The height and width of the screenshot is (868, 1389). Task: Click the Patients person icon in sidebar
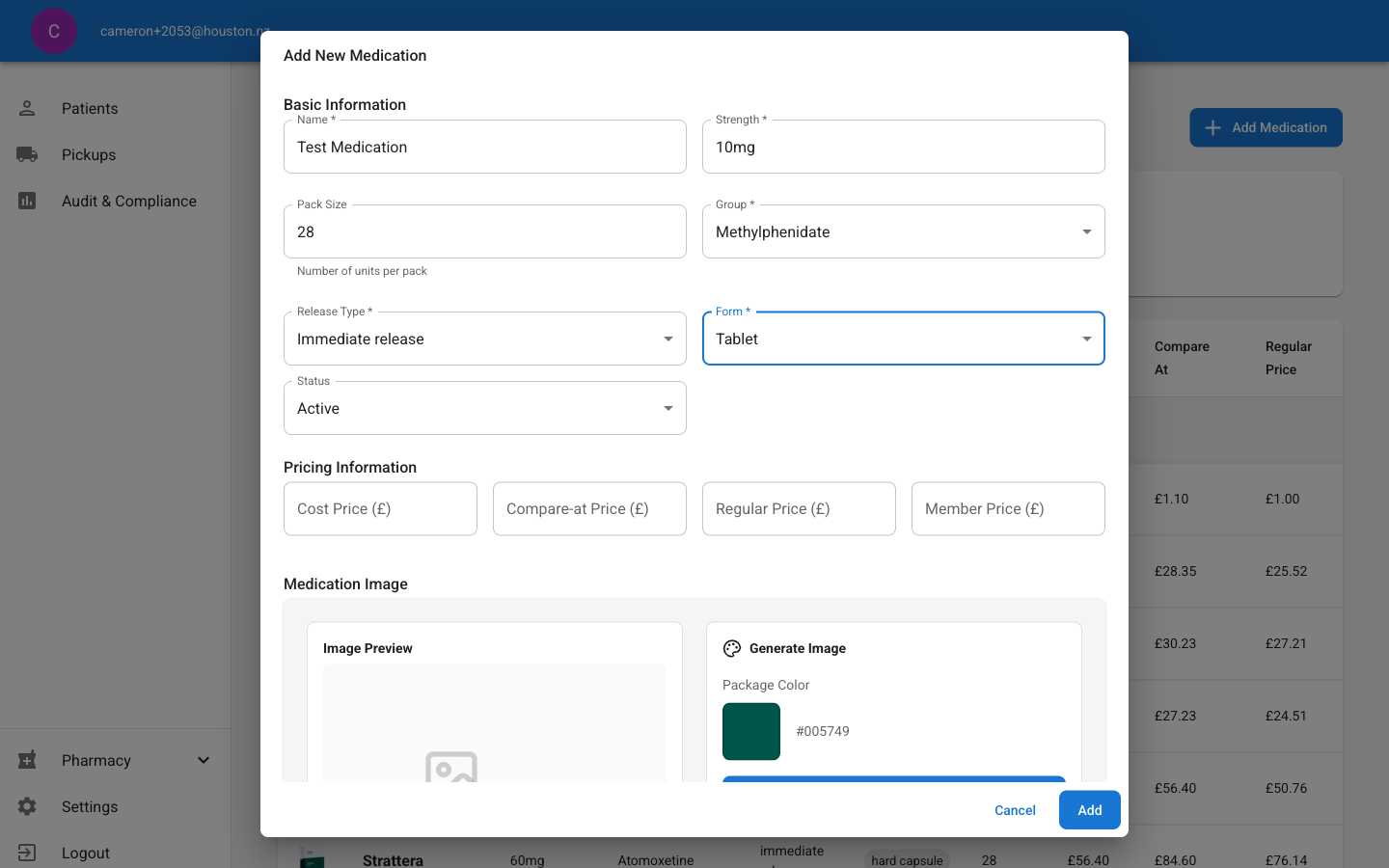point(27,108)
